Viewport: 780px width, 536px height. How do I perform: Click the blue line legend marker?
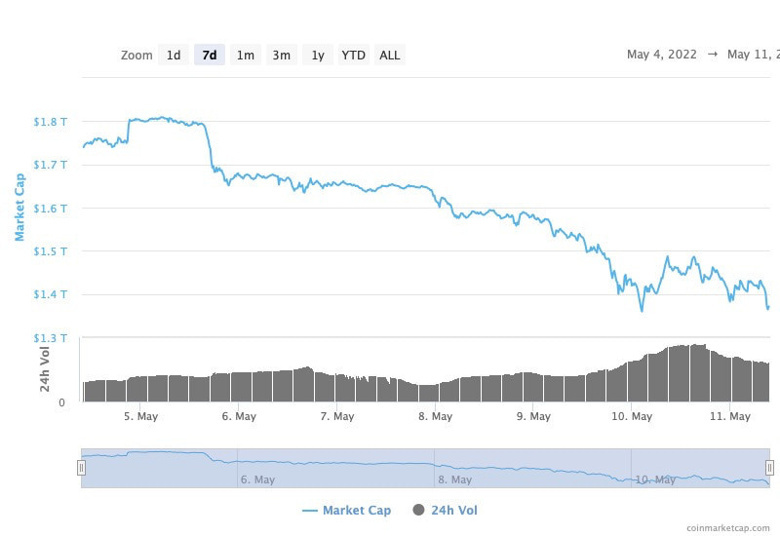point(310,510)
